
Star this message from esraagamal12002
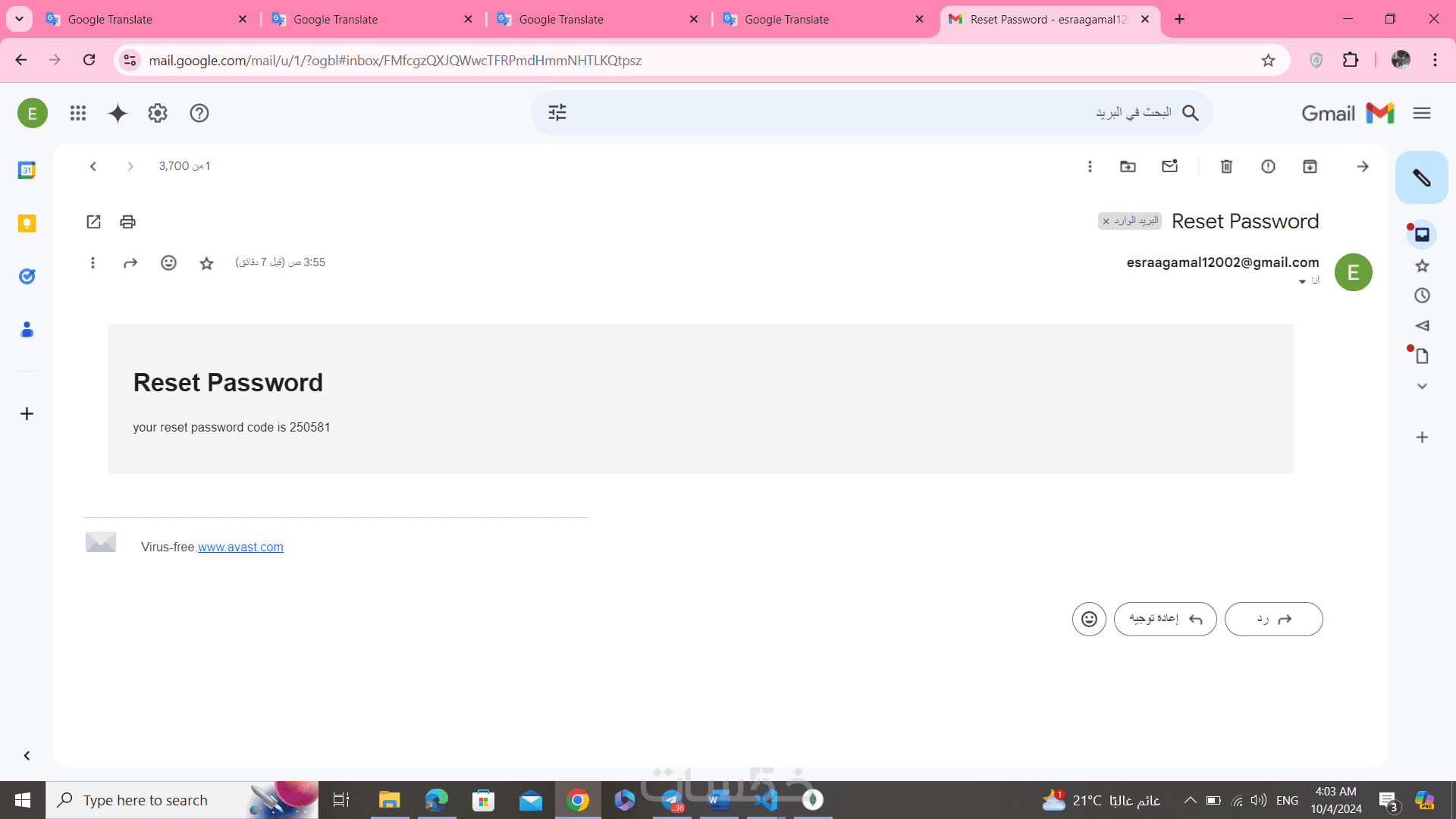(x=206, y=263)
